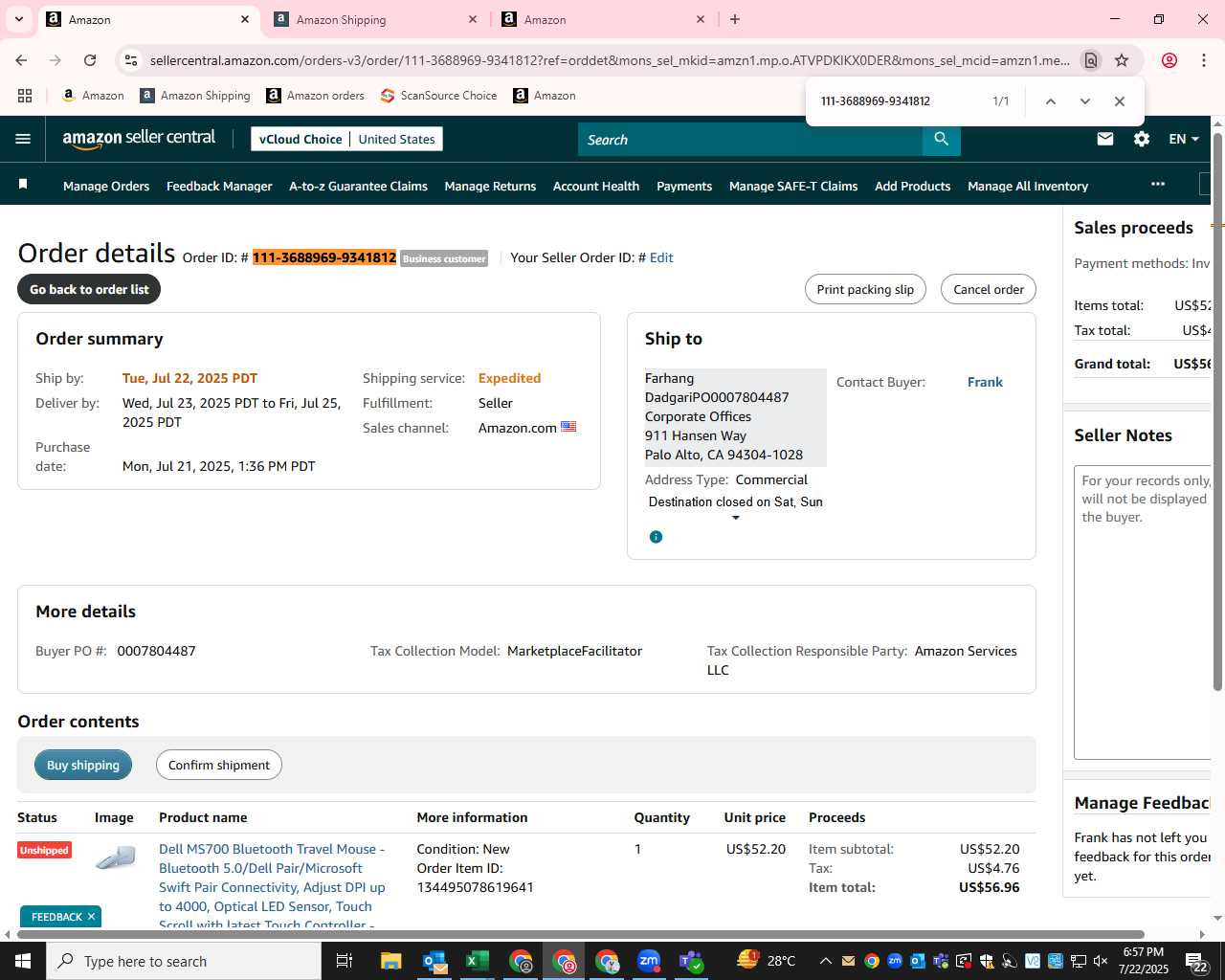Open the Windows Start menu
Viewport: 1225px width, 980px height.
pyautogui.click(x=23, y=961)
